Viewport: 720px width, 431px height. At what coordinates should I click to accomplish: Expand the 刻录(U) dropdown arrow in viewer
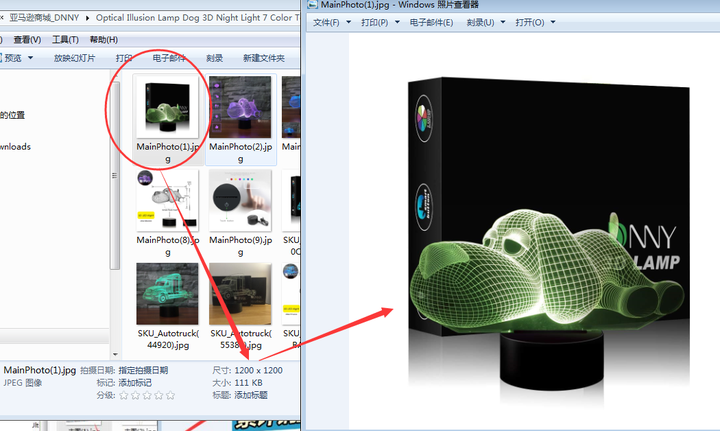coord(503,22)
